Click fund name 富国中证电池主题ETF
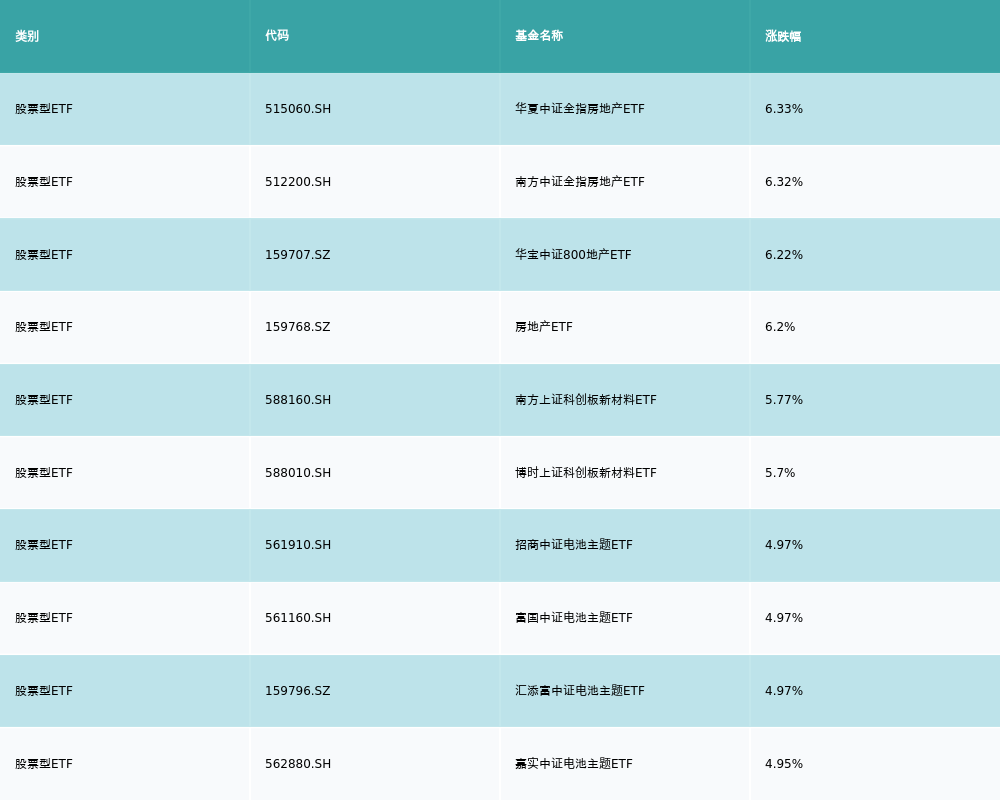Viewport: 1000px width, 800px height. [x=574, y=618]
